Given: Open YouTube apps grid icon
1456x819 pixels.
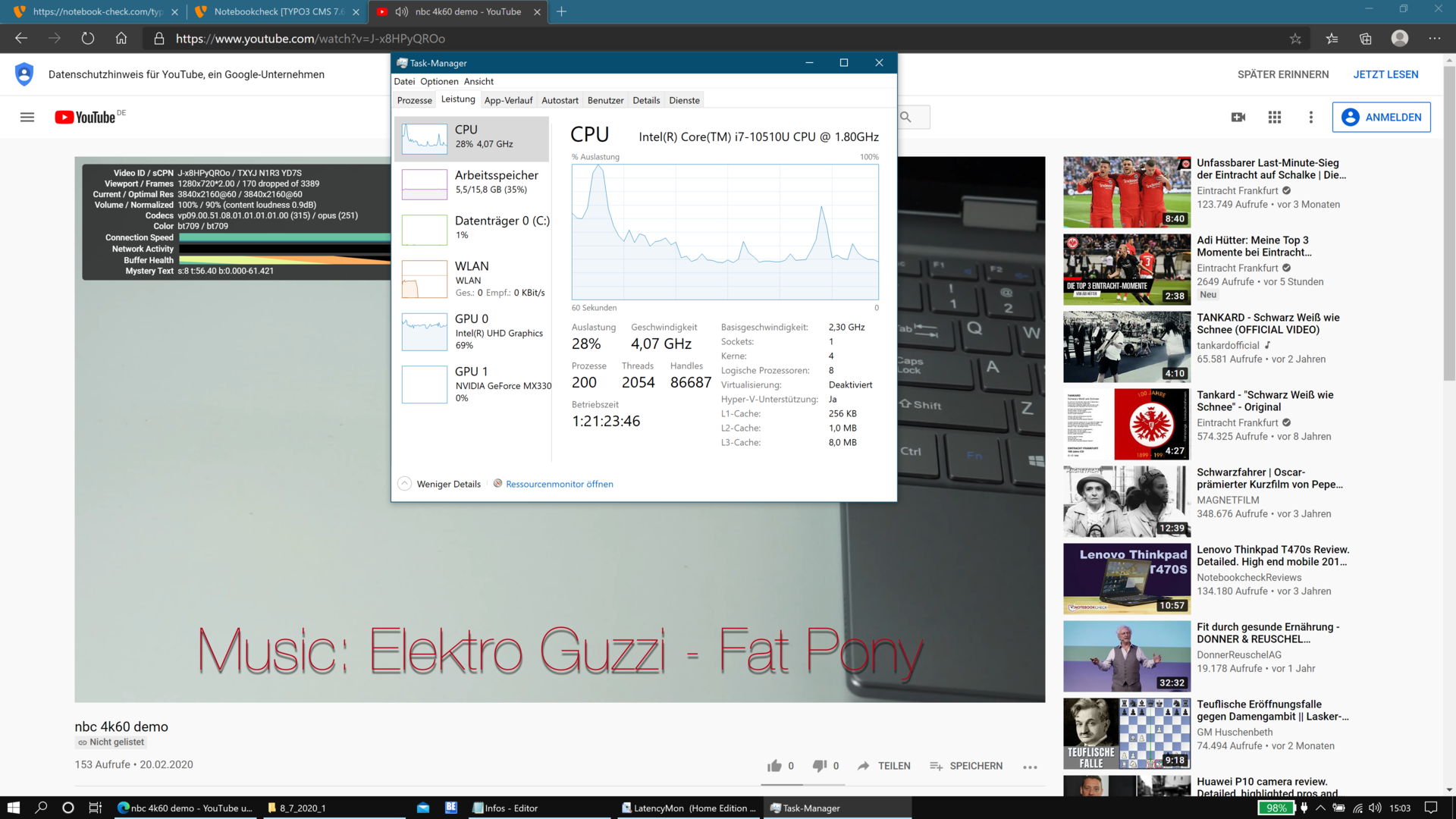Looking at the screenshot, I should point(1275,117).
